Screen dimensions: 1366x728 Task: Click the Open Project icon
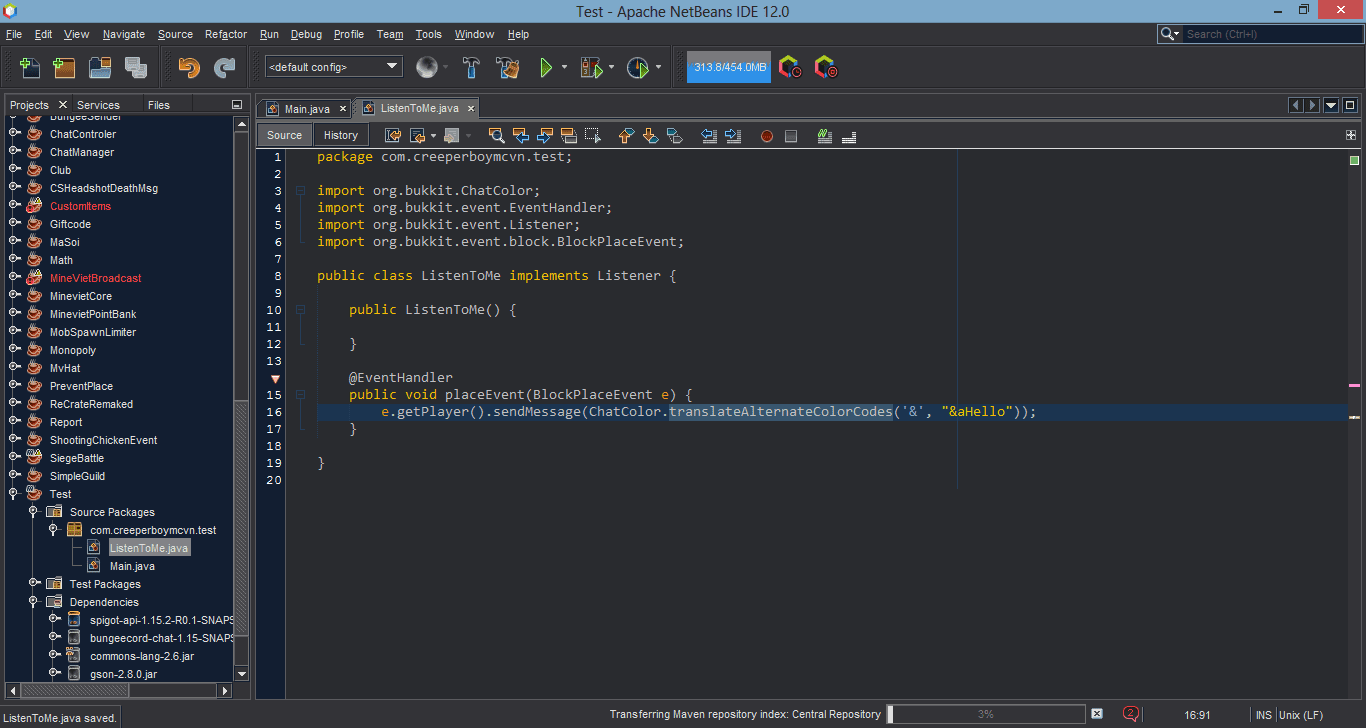coord(99,67)
